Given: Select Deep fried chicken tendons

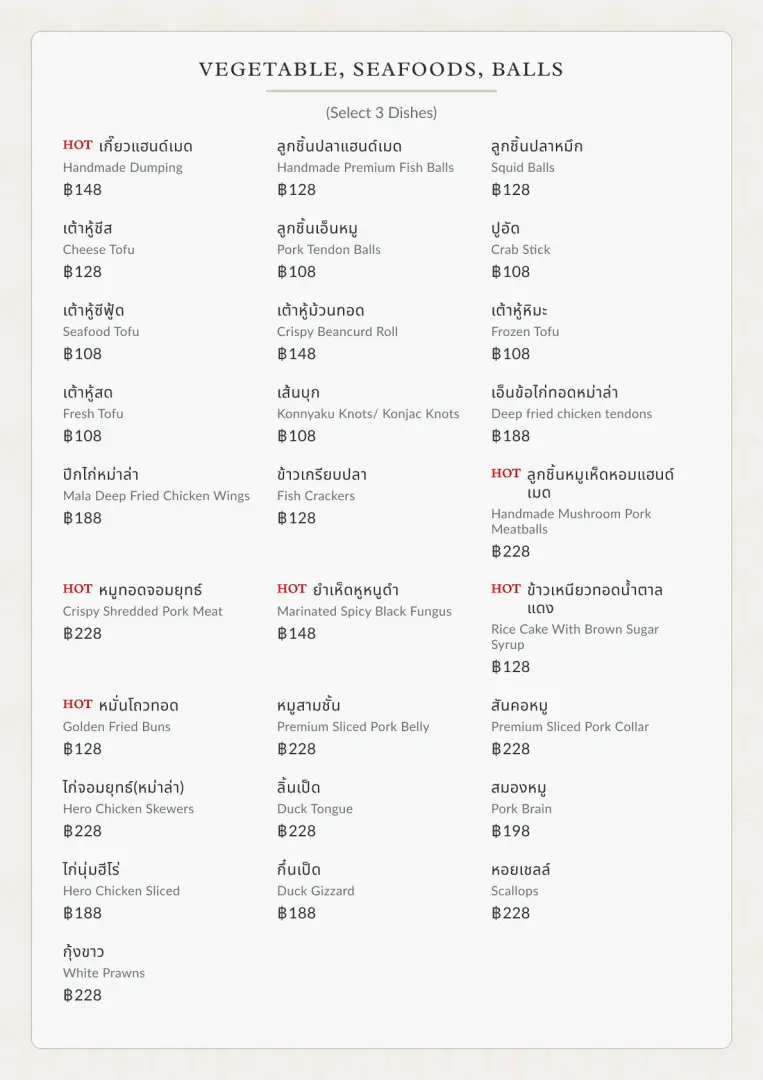Looking at the screenshot, I should click(x=572, y=414).
